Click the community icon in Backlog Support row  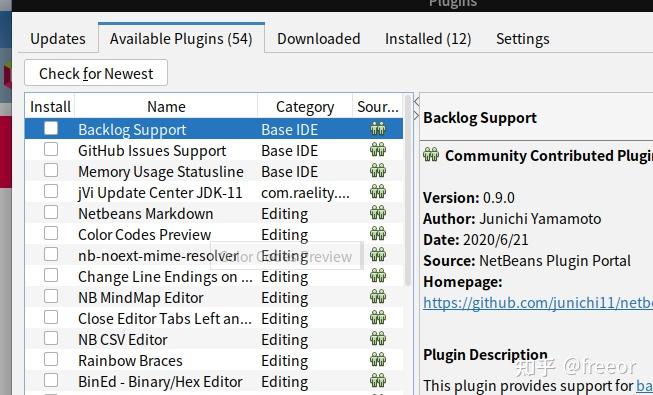378,129
